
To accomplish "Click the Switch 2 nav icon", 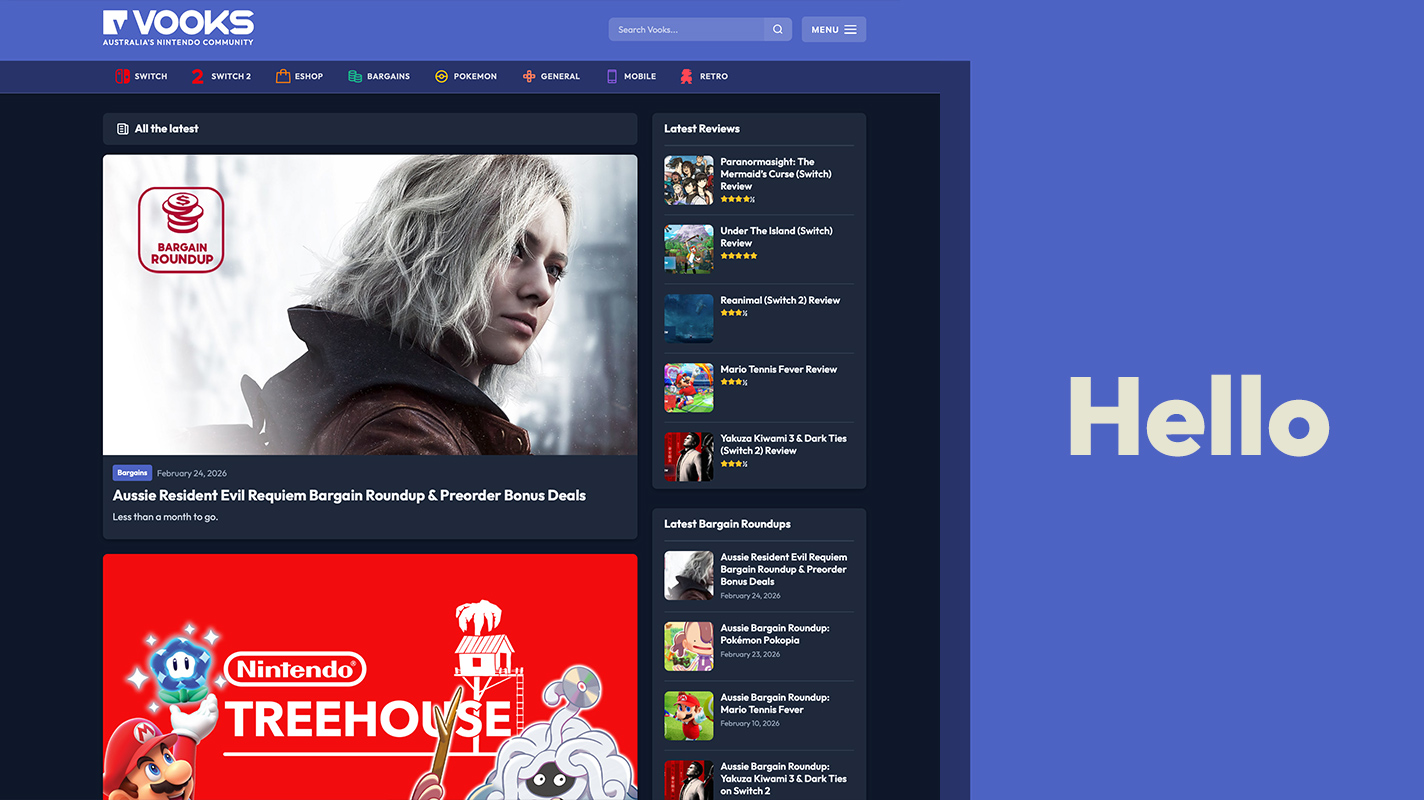I will [198, 76].
